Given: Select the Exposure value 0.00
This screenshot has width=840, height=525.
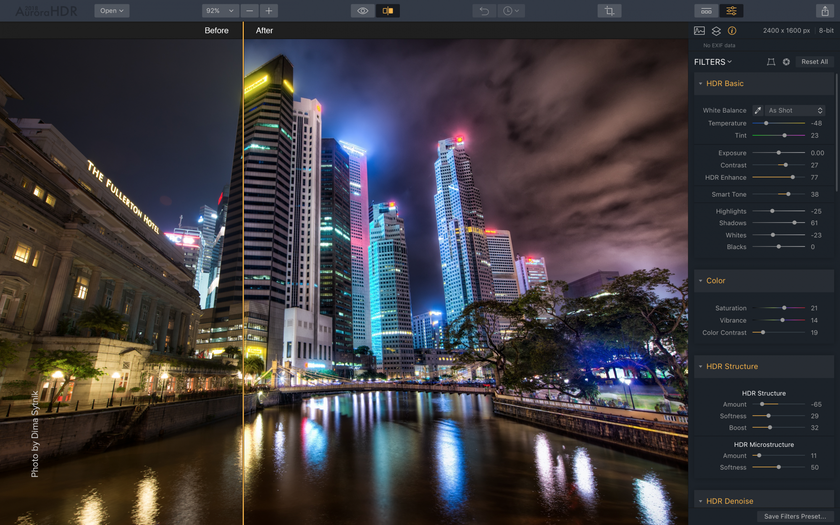Looking at the screenshot, I should click(817, 153).
